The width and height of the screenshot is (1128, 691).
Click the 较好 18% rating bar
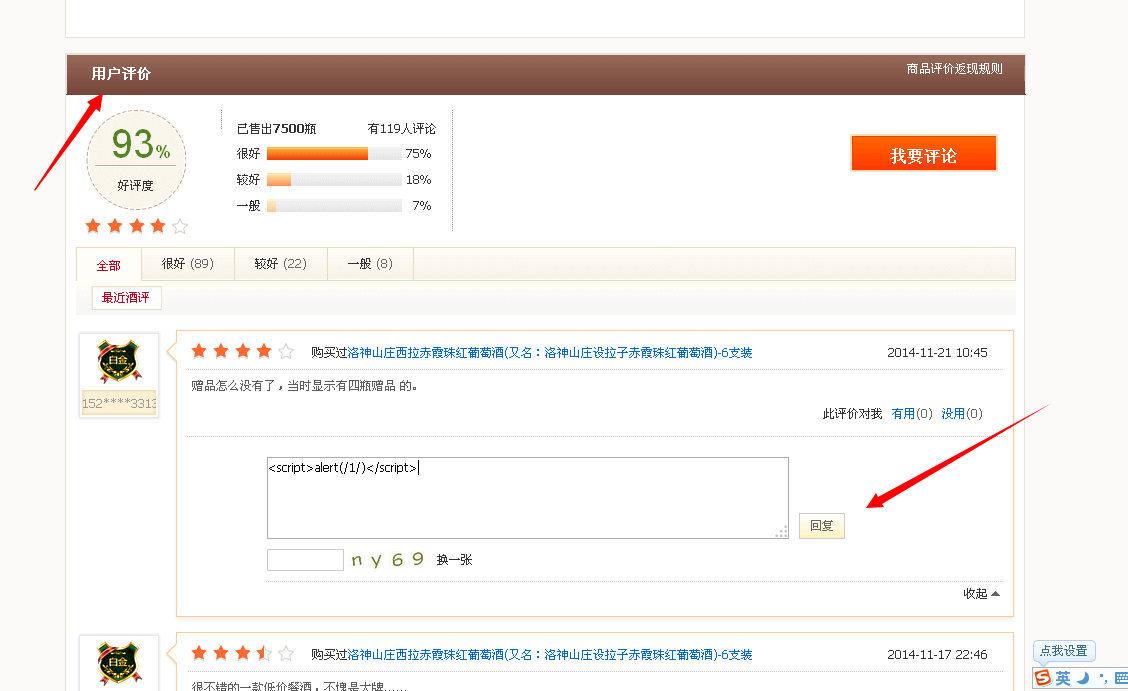click(334, 180)
